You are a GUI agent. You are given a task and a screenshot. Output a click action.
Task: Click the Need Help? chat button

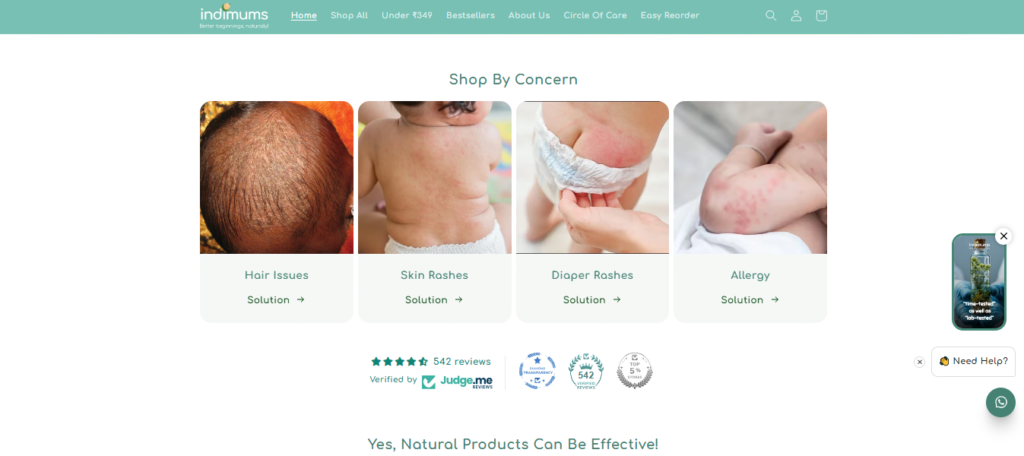pos(973,361)
